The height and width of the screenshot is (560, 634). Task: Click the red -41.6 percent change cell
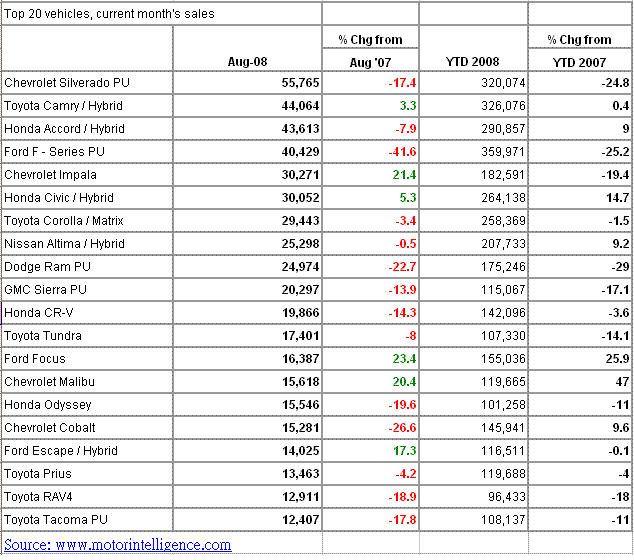371,152
